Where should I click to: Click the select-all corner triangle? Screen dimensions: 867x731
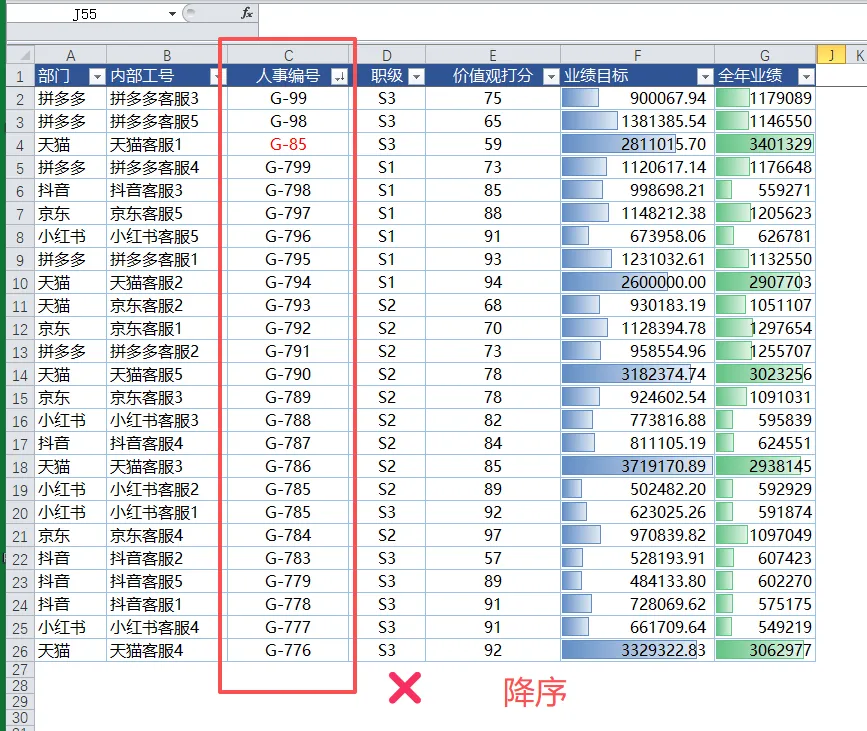pos(21,55)
